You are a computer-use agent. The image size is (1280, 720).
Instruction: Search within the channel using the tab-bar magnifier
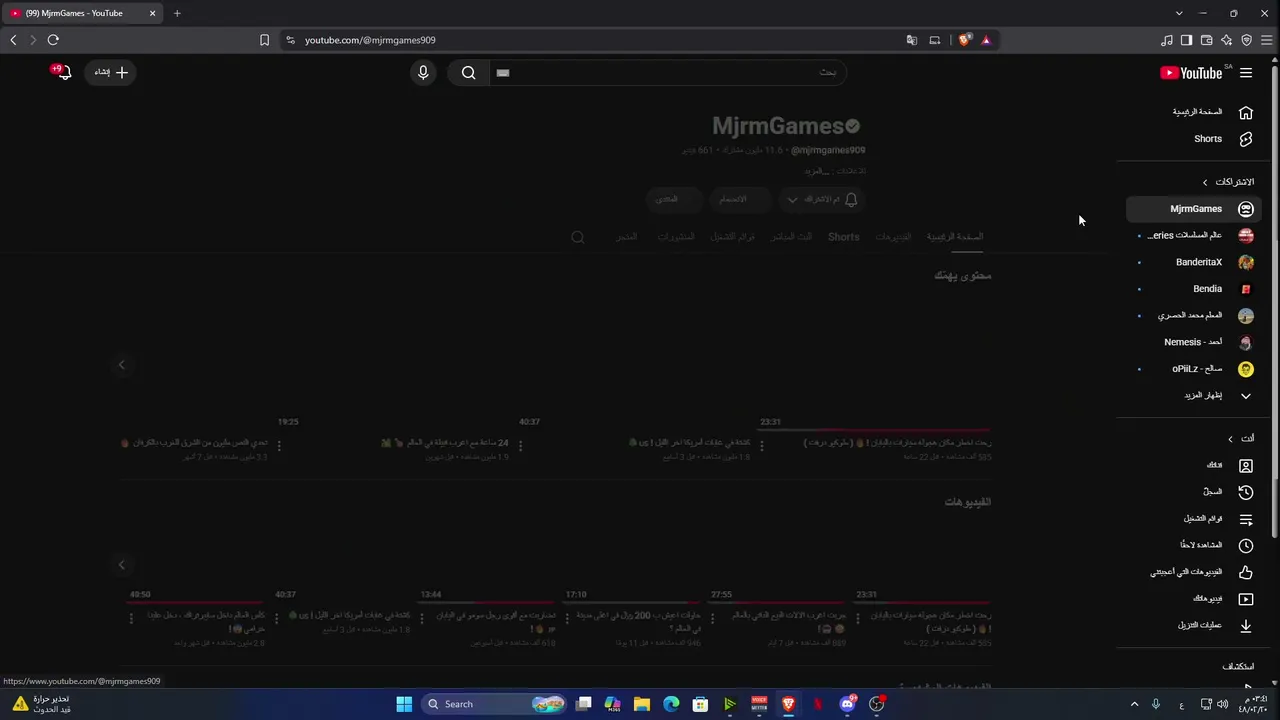click(577, 237)
